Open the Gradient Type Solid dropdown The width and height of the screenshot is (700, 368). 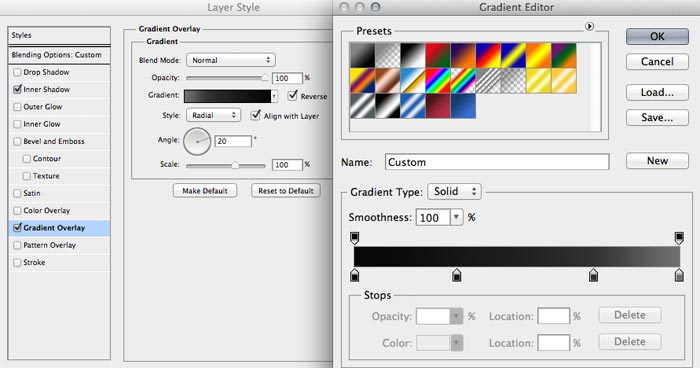[x=454, y=192]
